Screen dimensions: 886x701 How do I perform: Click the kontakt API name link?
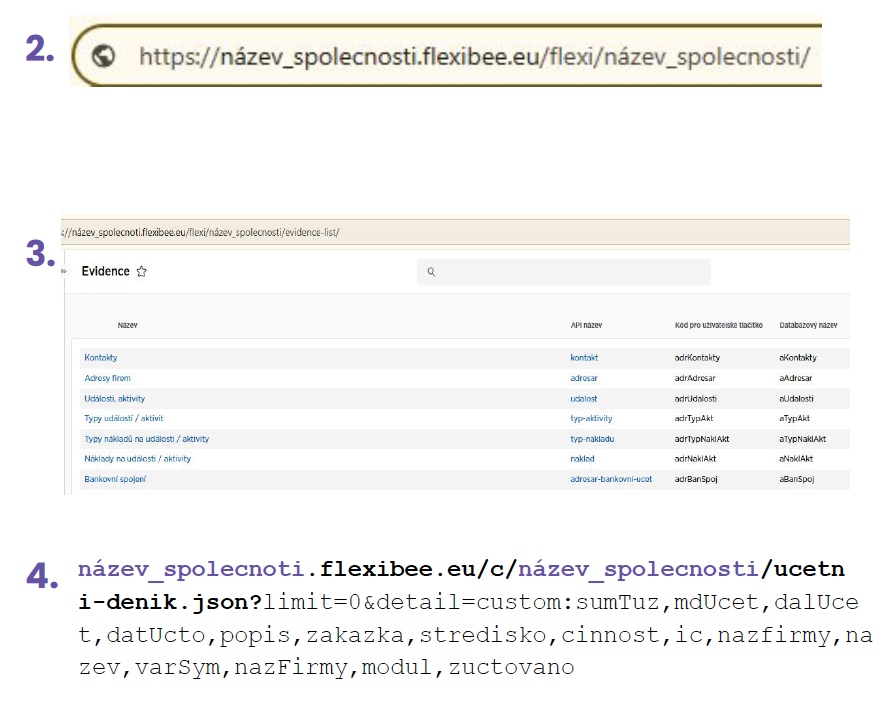584,358
